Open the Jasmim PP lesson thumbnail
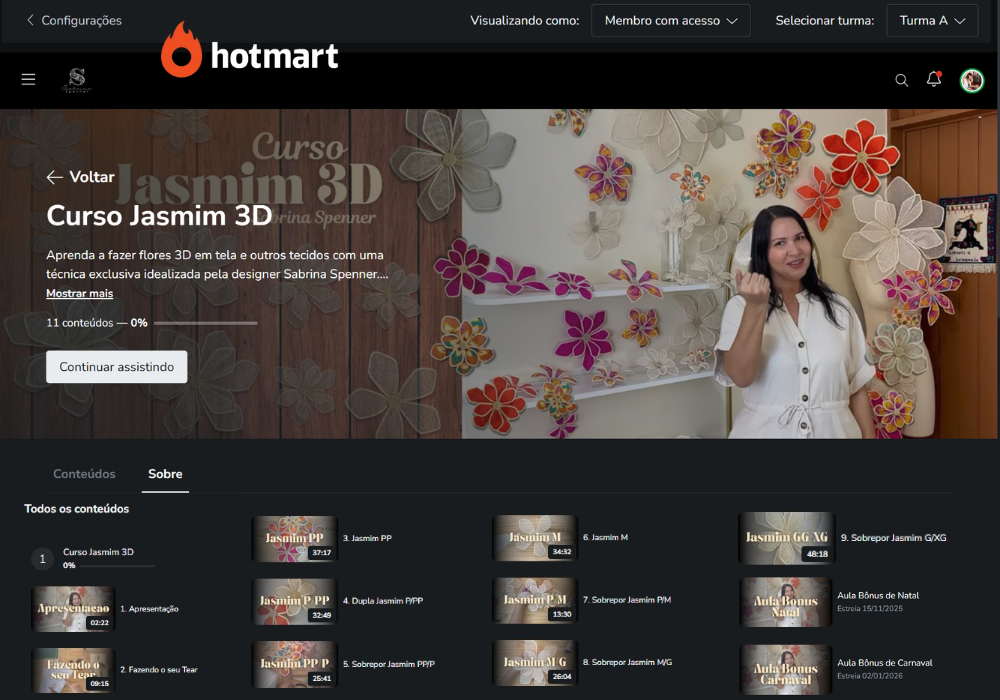The width and height of the screenshot is (1000, 700). tap(293, 538)
